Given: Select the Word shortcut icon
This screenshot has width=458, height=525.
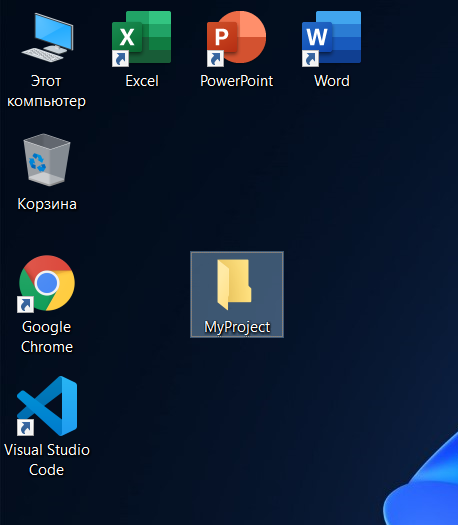Looking at the screenshot, I should [331, 38].
